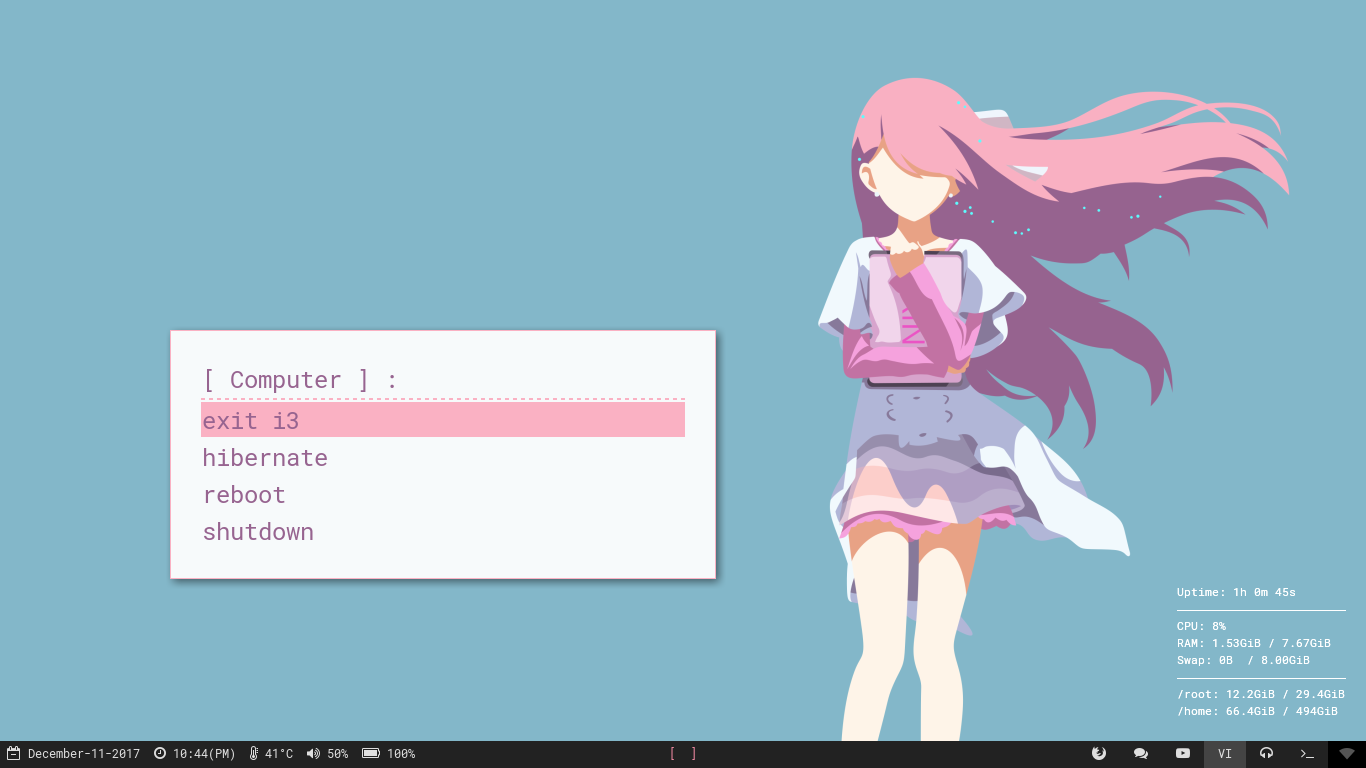The height and width of the screenshot is (768, 1366).
Task: Click the headphones music icon
Action: pos(1266,753)
